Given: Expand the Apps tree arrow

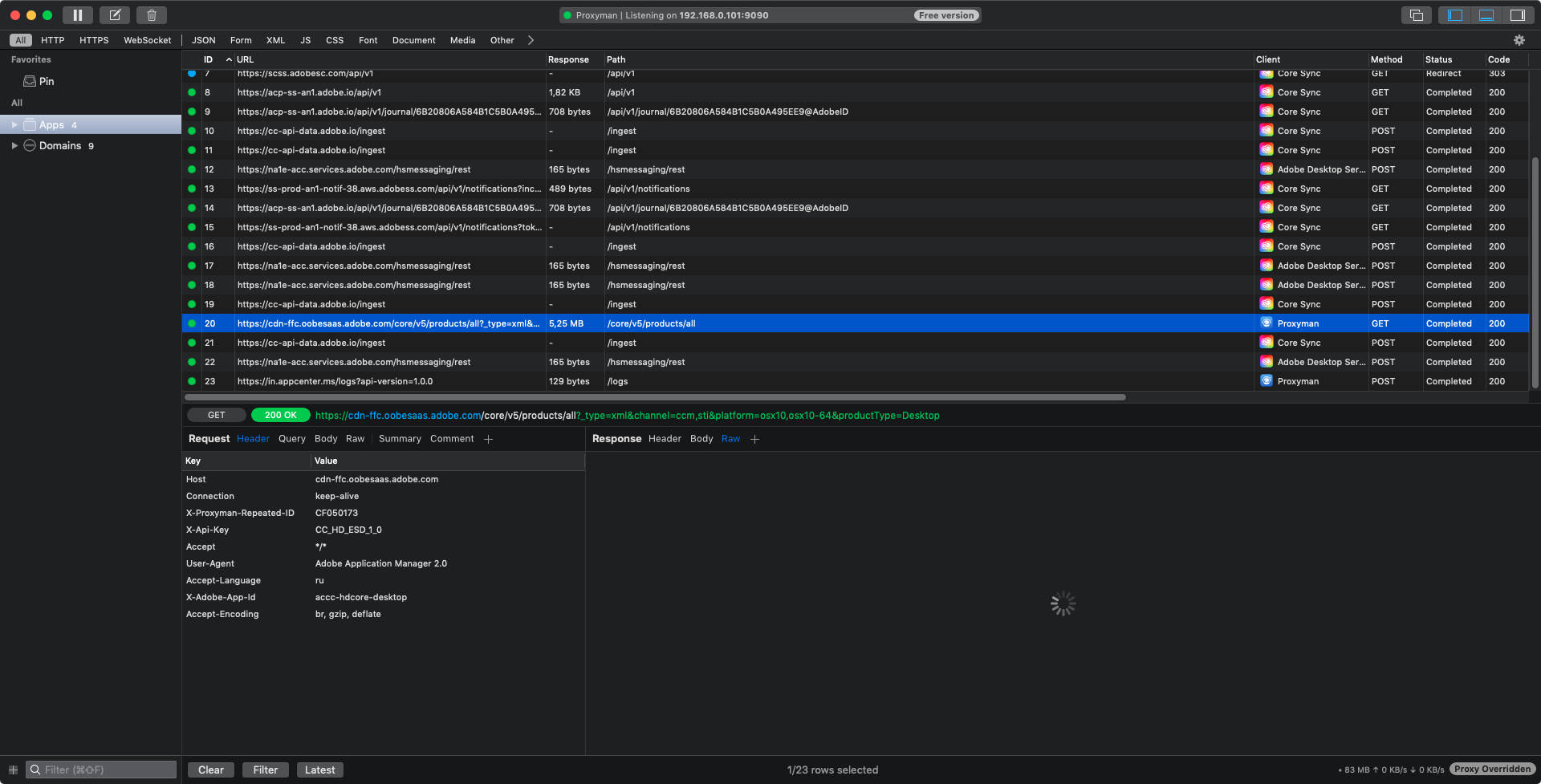Looking at the screenshot, I should (x=14, y=124).
